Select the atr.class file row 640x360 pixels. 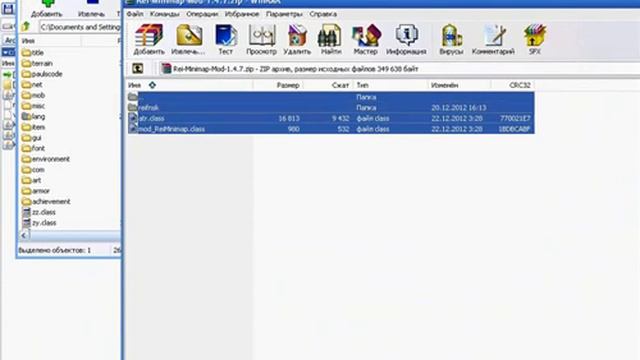click(x=331, y=118)
